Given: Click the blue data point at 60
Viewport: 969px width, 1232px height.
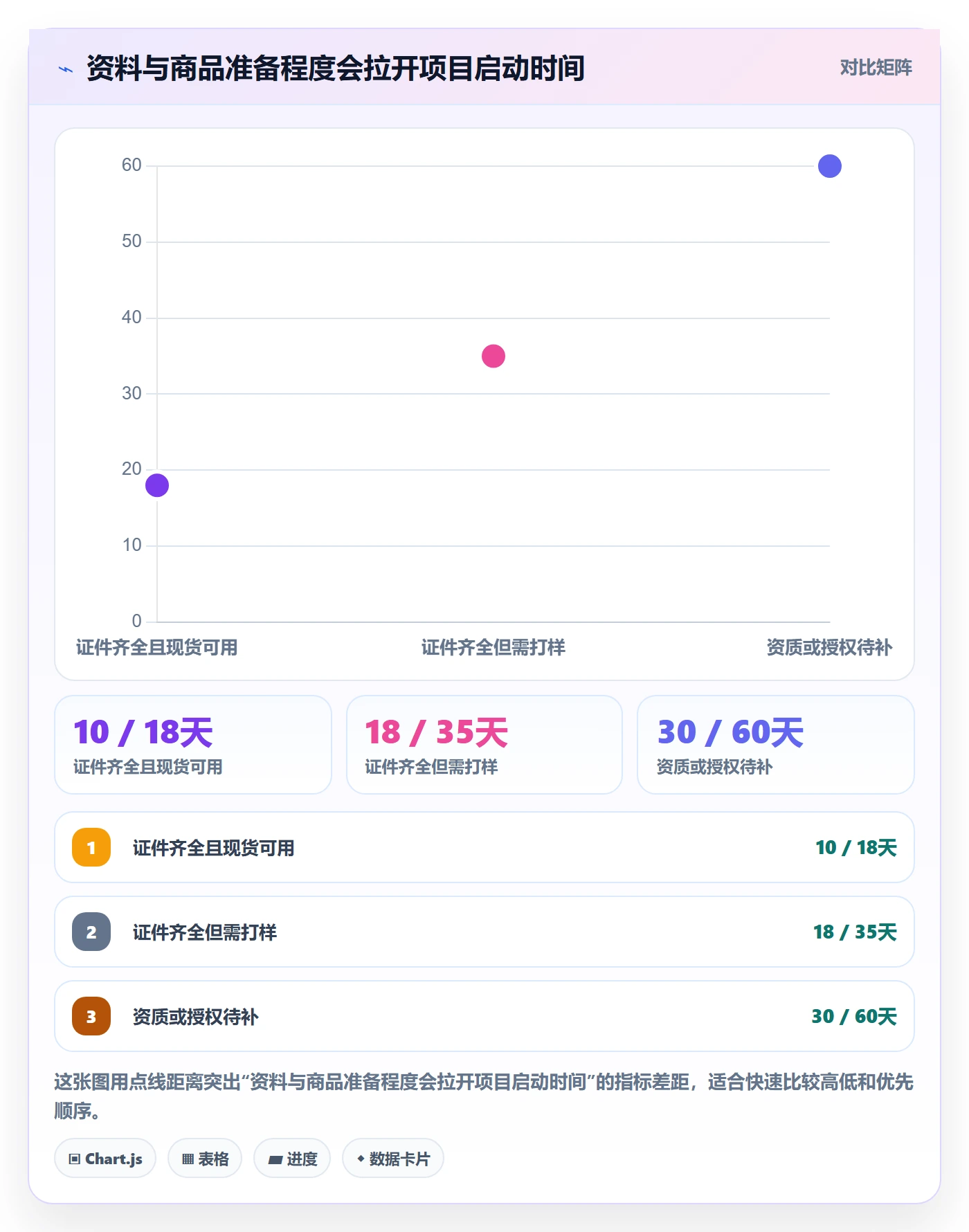Looking at the screenshot, I should [830, 166].
